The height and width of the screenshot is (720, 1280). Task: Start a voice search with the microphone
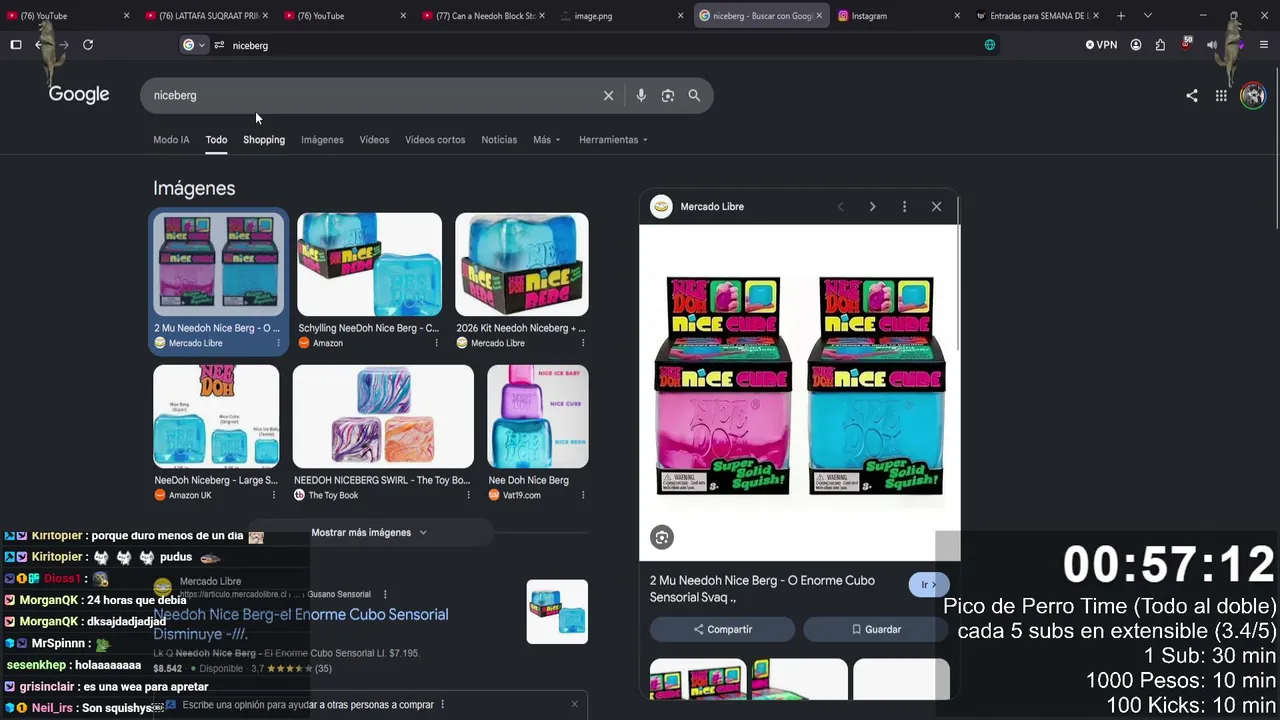tap(641, 96)
